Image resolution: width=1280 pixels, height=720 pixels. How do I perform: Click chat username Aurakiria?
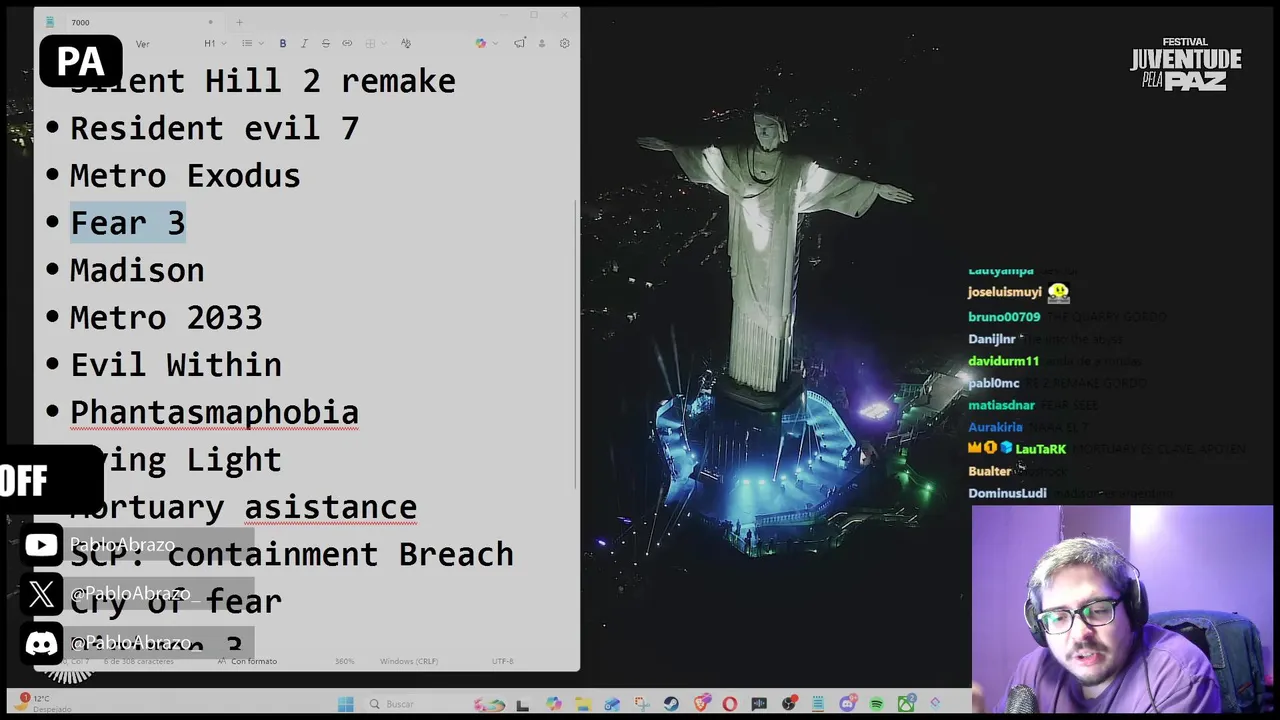click(x=995, y=427)
